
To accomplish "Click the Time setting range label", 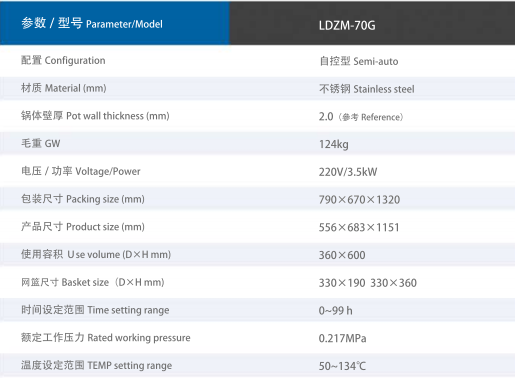I will 95,310.
